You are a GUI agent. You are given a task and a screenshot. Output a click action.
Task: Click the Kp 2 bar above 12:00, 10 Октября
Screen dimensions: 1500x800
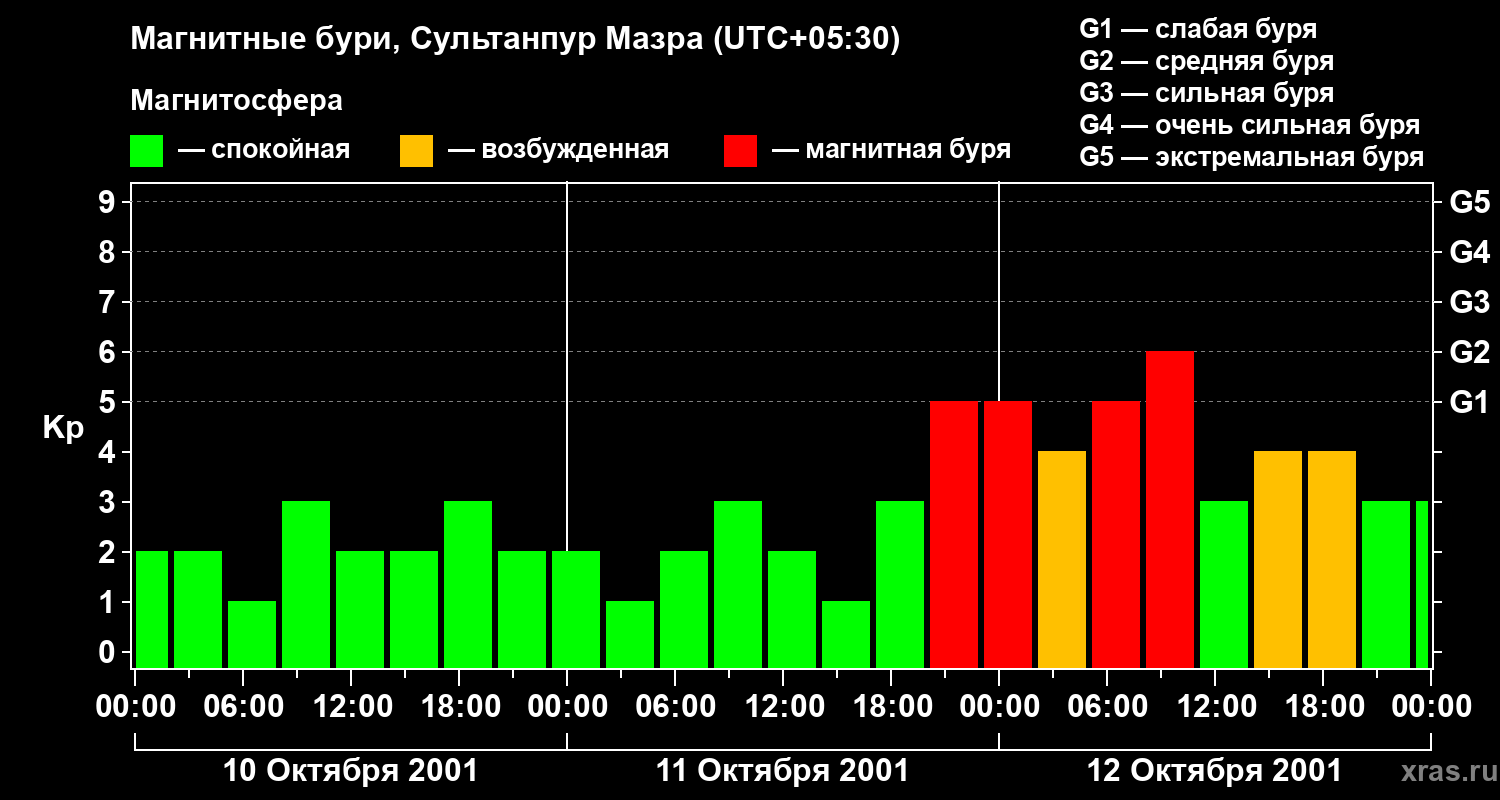(x=360, y=610)
